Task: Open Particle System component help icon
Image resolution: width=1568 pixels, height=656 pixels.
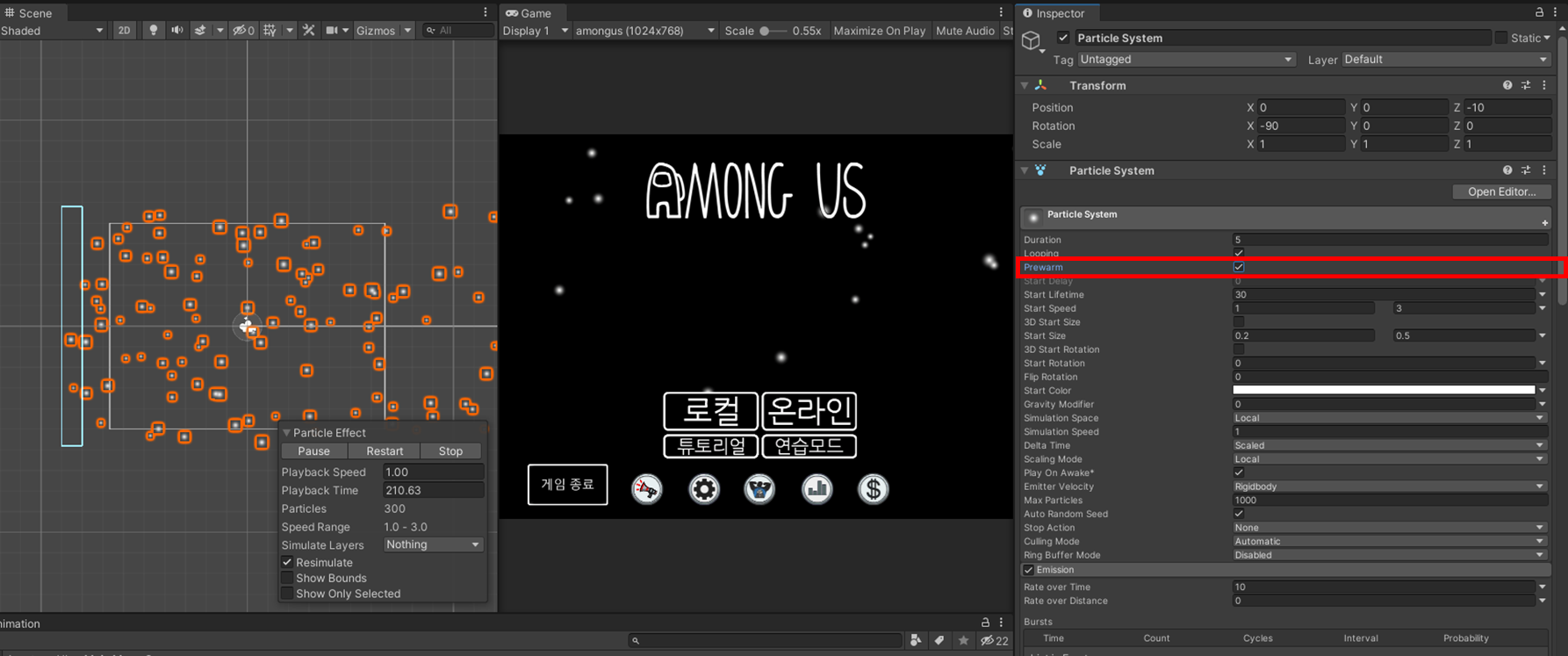Action: tap(1507, 170)
